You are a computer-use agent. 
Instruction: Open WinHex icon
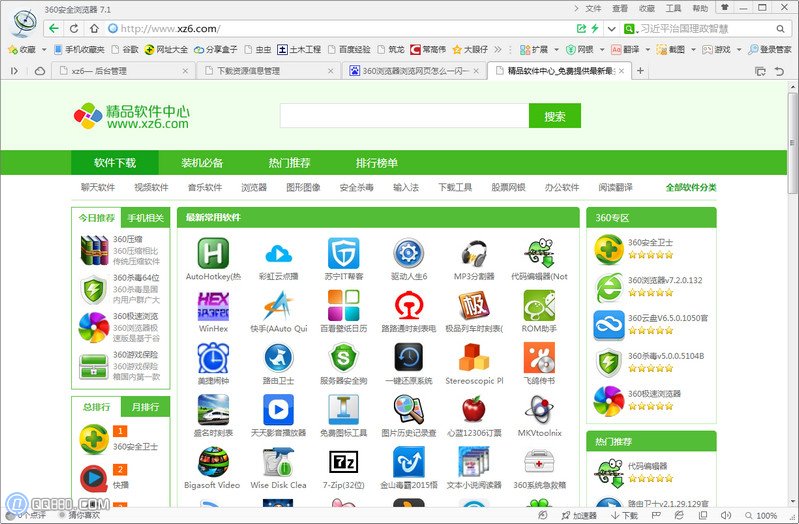pos(213,305)
